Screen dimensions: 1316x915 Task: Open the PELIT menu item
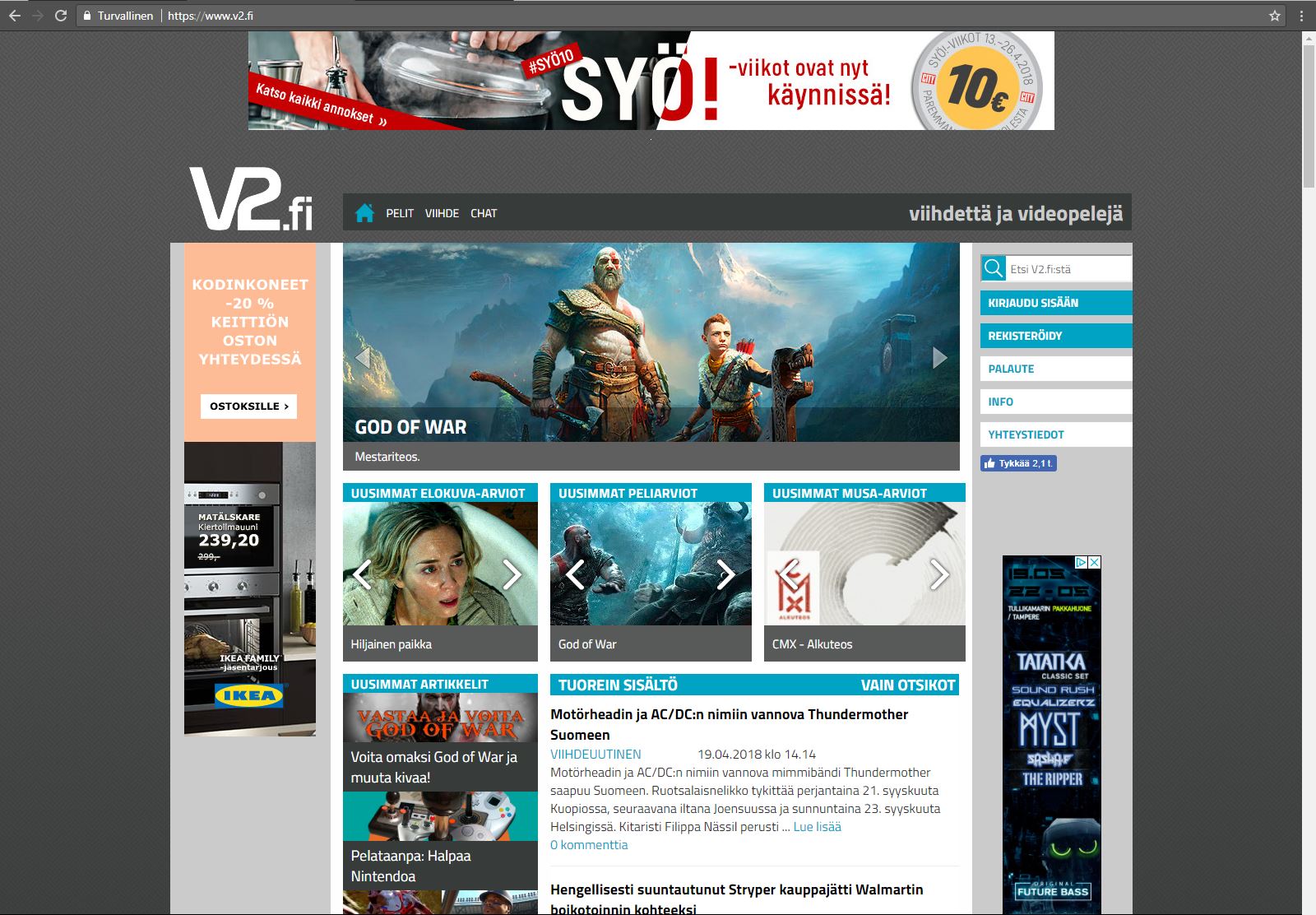(x=400, y=213)
